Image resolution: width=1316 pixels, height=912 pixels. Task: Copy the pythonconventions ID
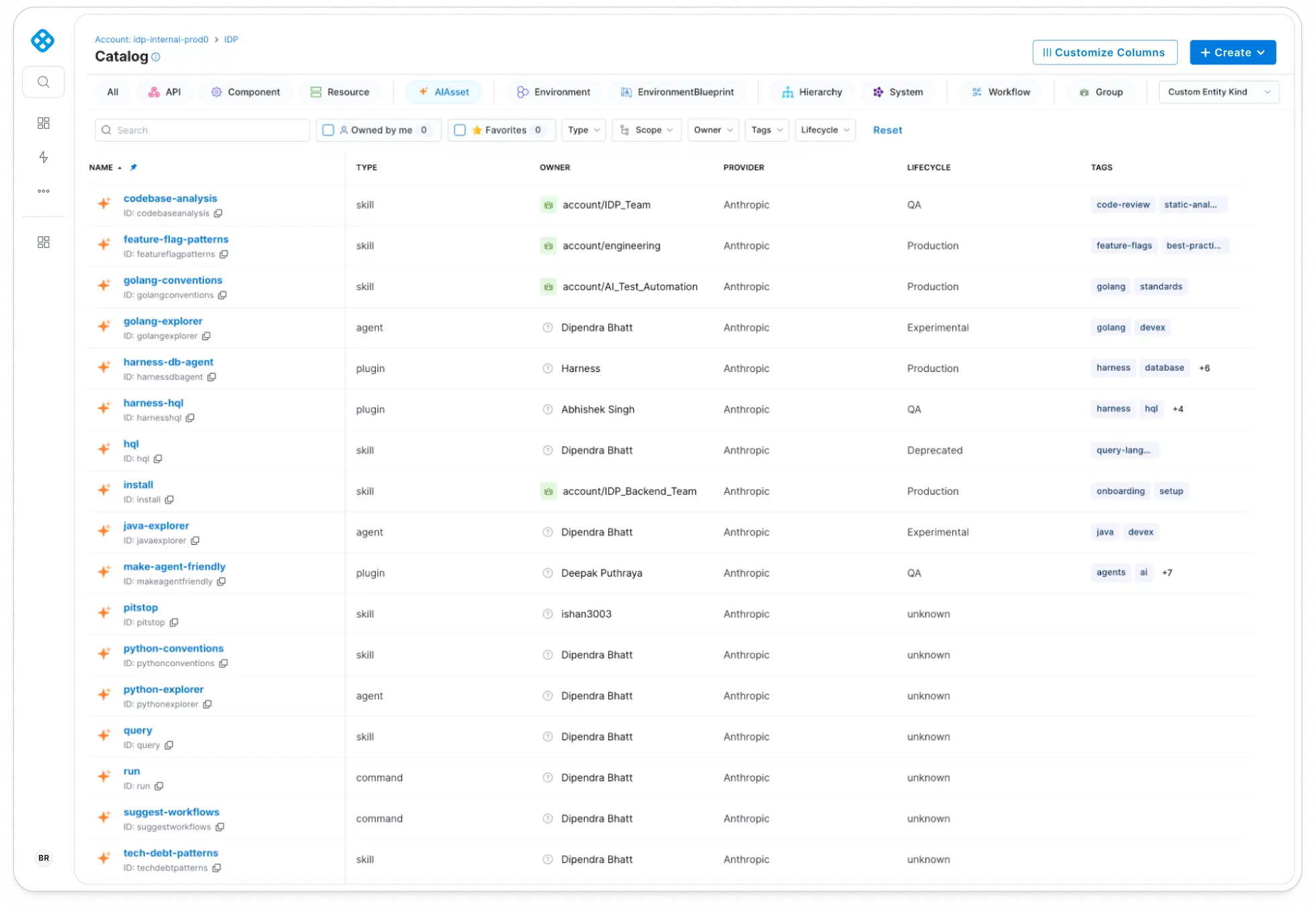224,664
